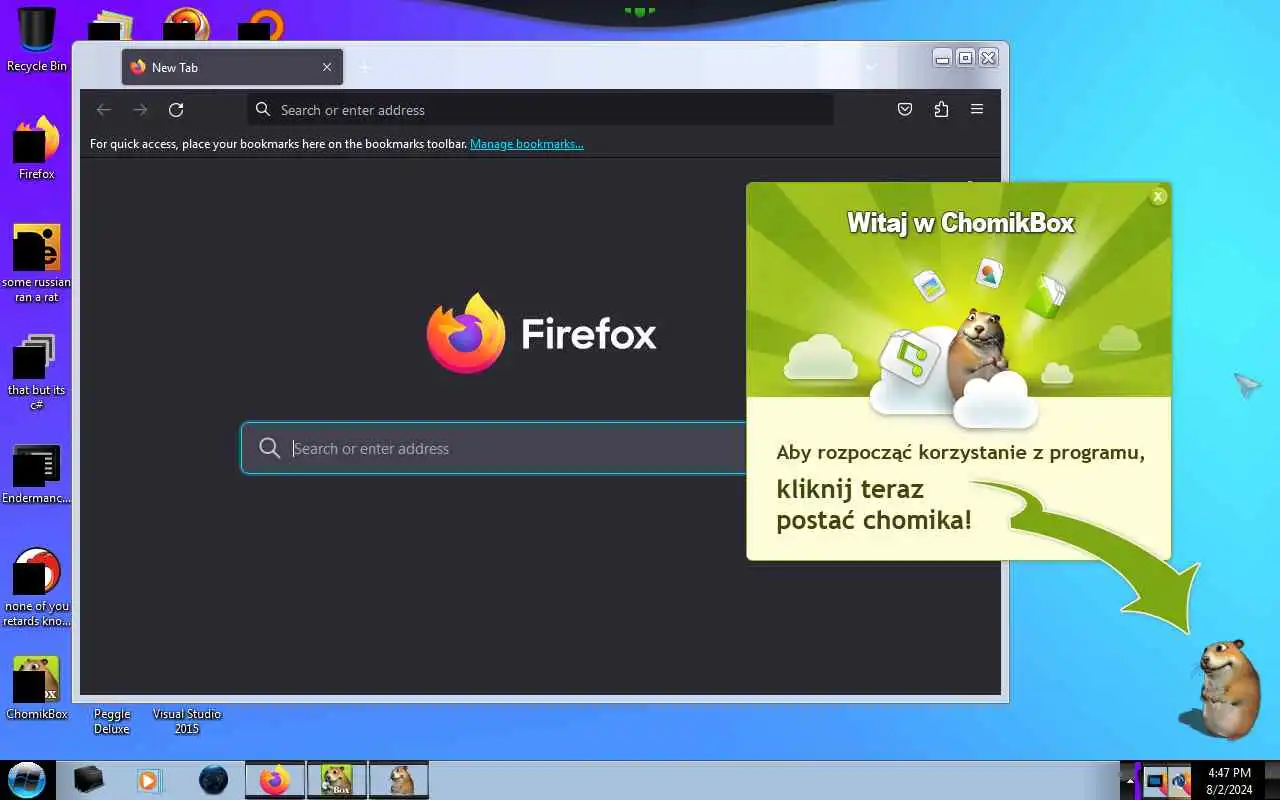Show hidden system tray icons
This screenshot has width=1280, height=800.
(x=1130, y=780)
